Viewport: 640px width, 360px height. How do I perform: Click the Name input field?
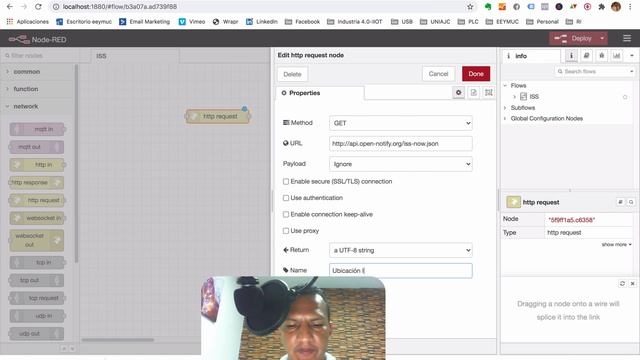click(x=401, y=271)
